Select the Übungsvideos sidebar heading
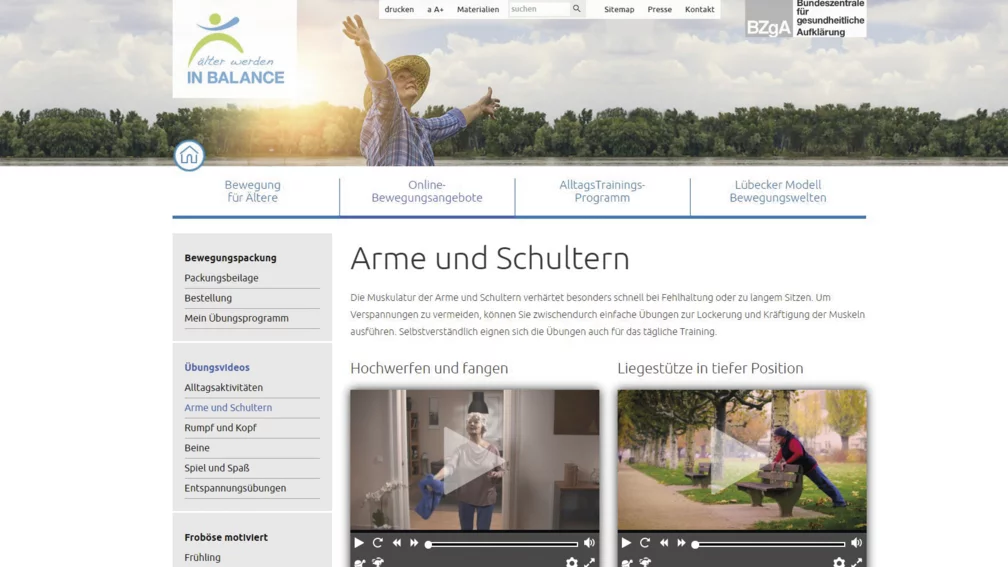Image resolution: width=1008 pixels, height=567 pixels. 217,368
